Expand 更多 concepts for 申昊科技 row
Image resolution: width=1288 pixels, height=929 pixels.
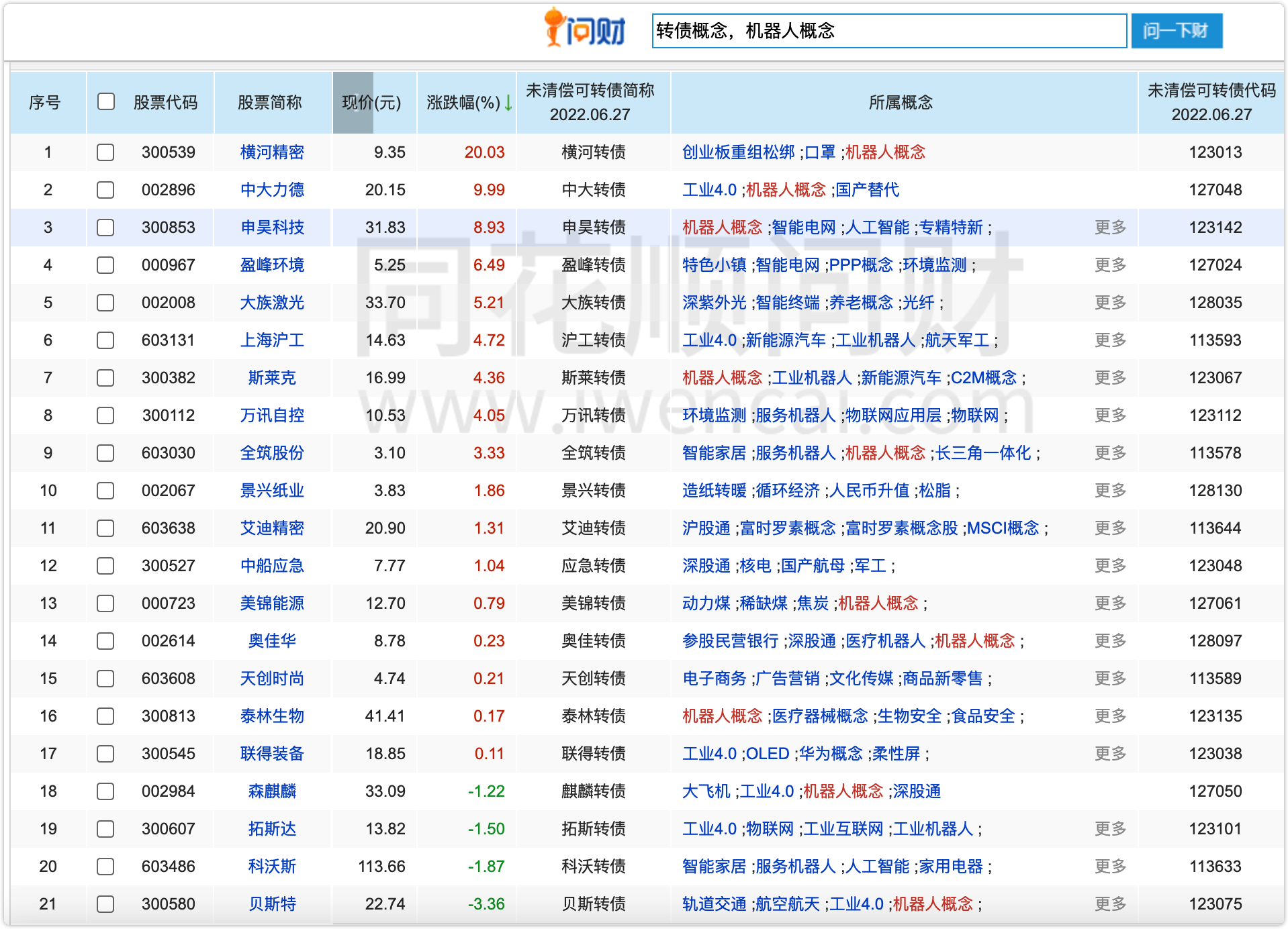point(1110,228)
